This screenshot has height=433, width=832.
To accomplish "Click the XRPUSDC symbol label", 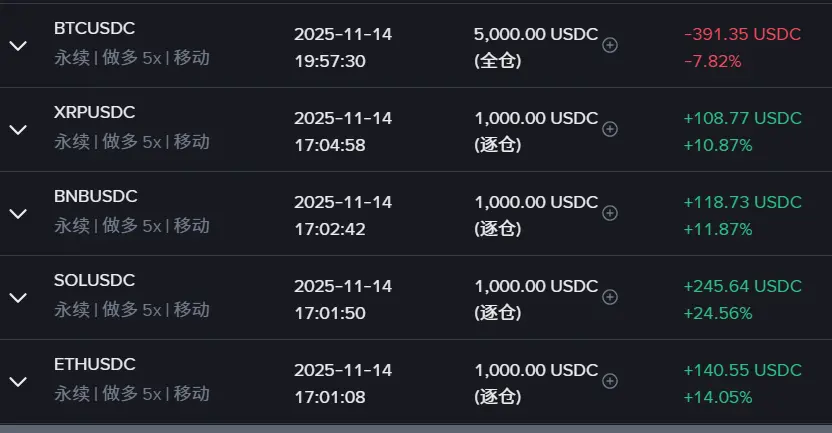I will [x=95, y=112].
